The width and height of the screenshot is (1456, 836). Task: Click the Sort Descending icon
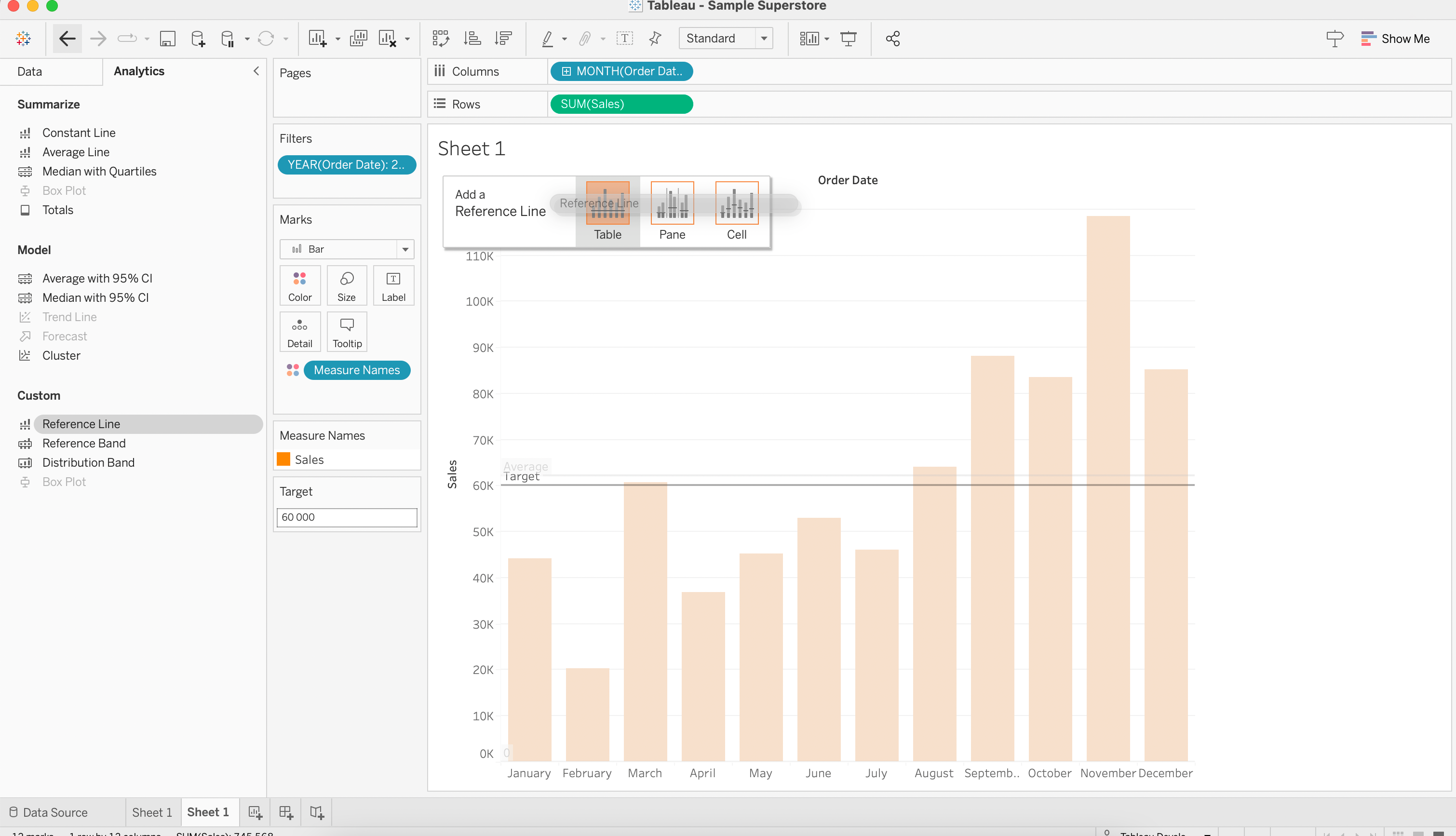(503, 39)
